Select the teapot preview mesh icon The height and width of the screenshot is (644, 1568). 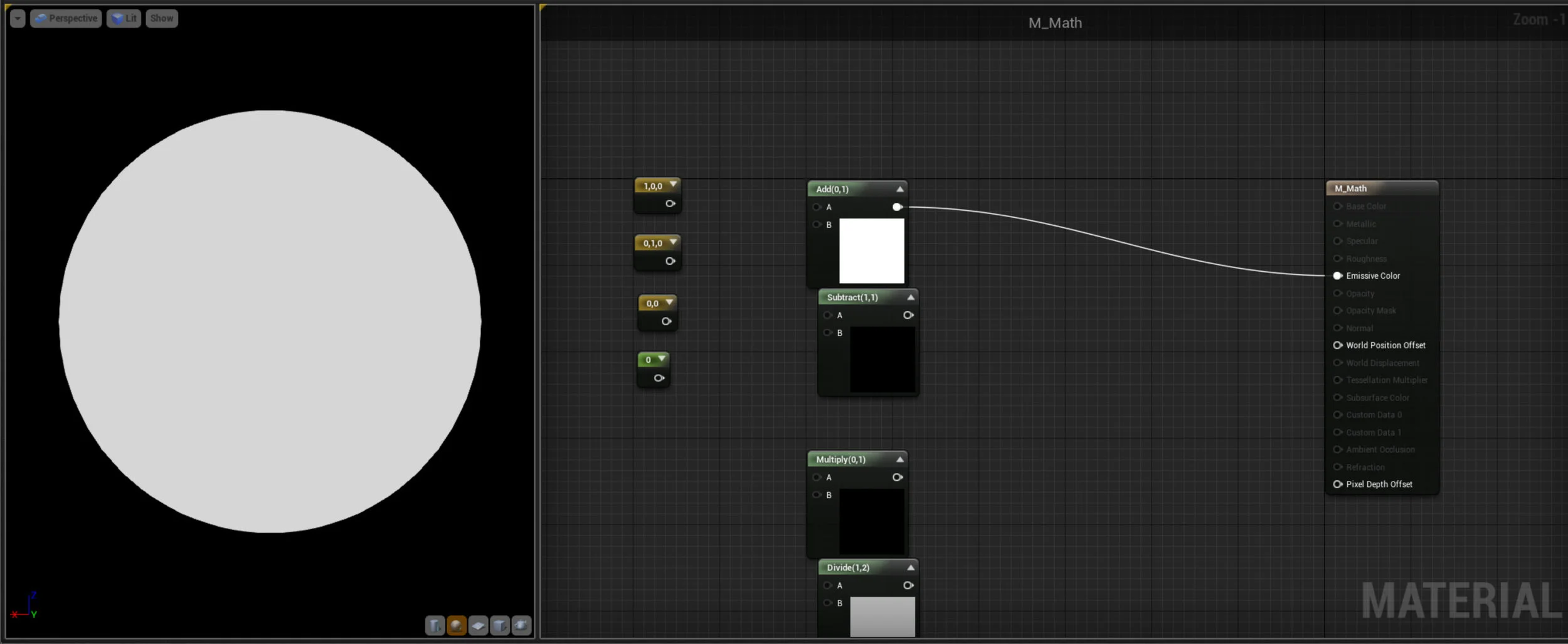click(521, 625)
